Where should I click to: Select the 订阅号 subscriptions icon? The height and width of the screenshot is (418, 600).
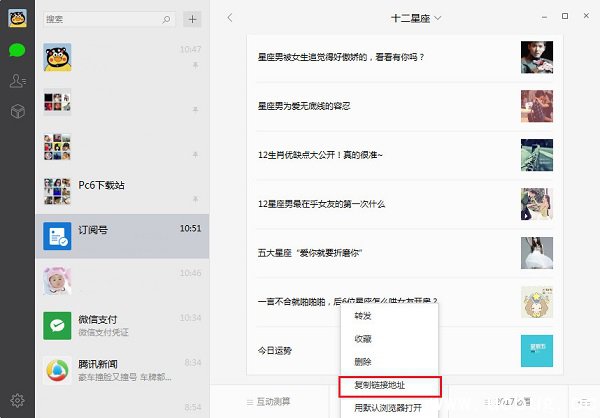coord(57,236)
